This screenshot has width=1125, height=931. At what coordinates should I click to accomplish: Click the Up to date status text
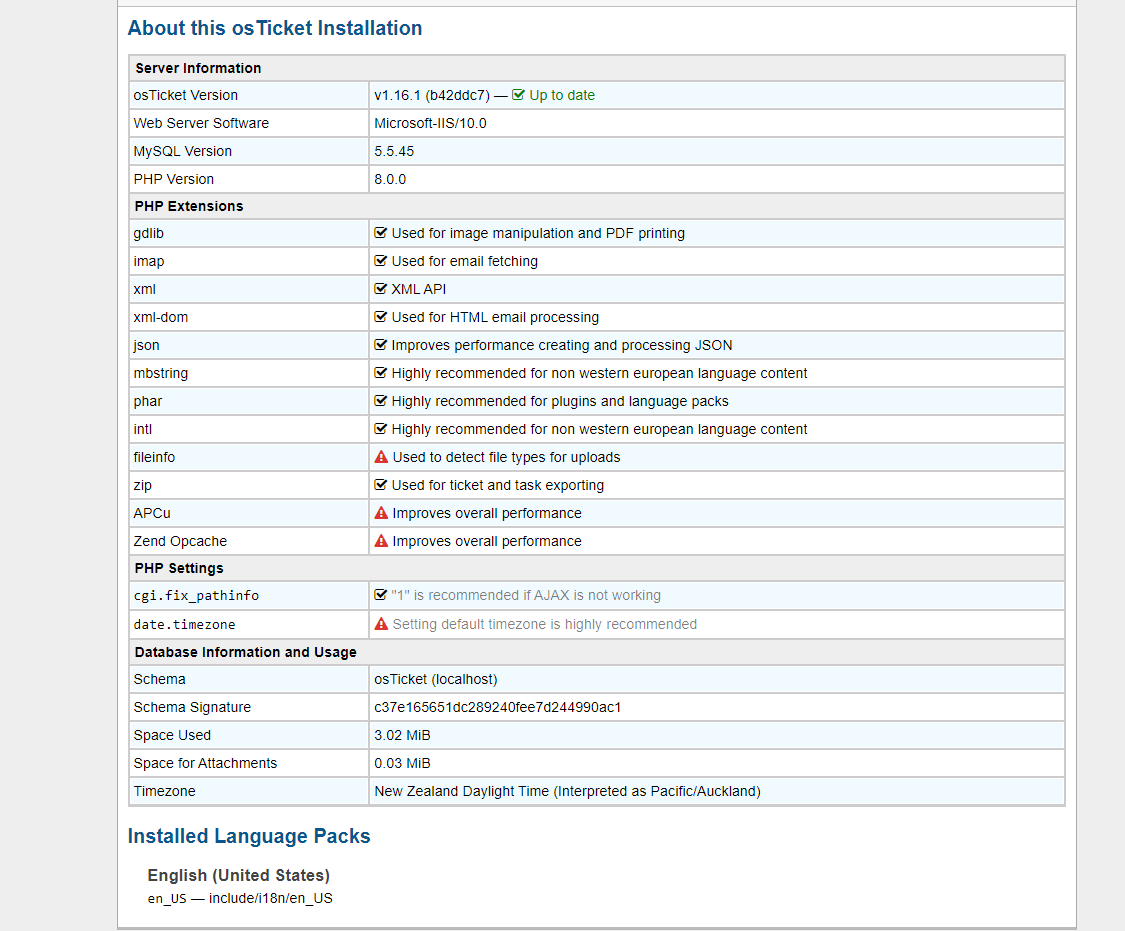[x=562, y=95]
